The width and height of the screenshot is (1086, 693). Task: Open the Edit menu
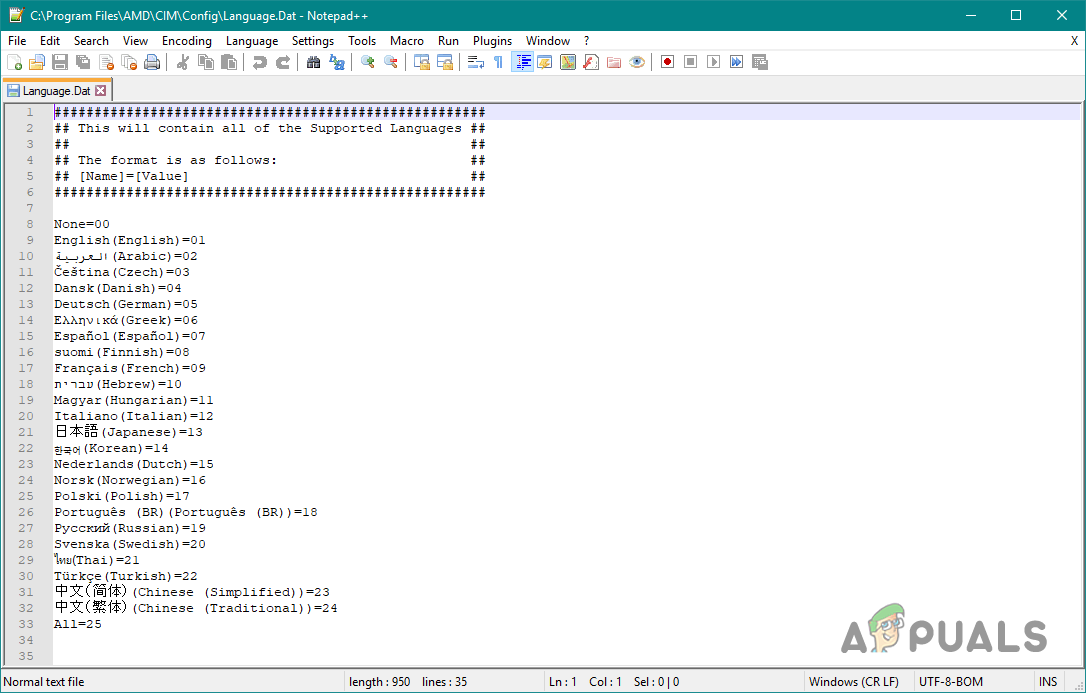pyautogui.click(x=50, y=41)
